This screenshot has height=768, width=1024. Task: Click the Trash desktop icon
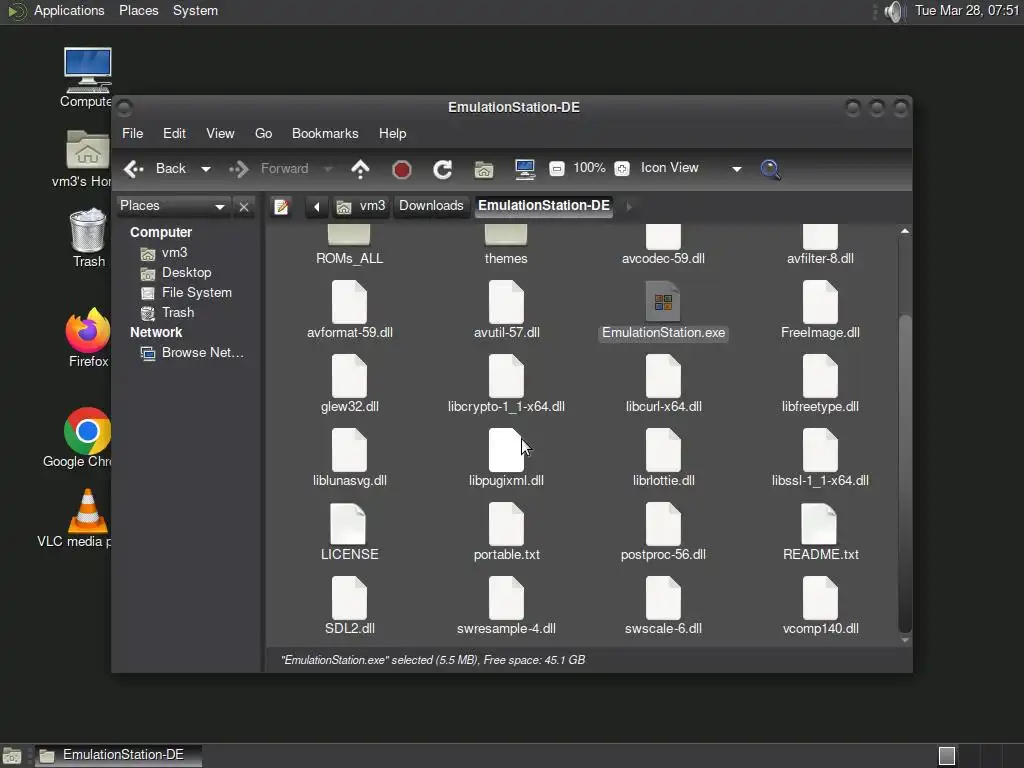88,238
